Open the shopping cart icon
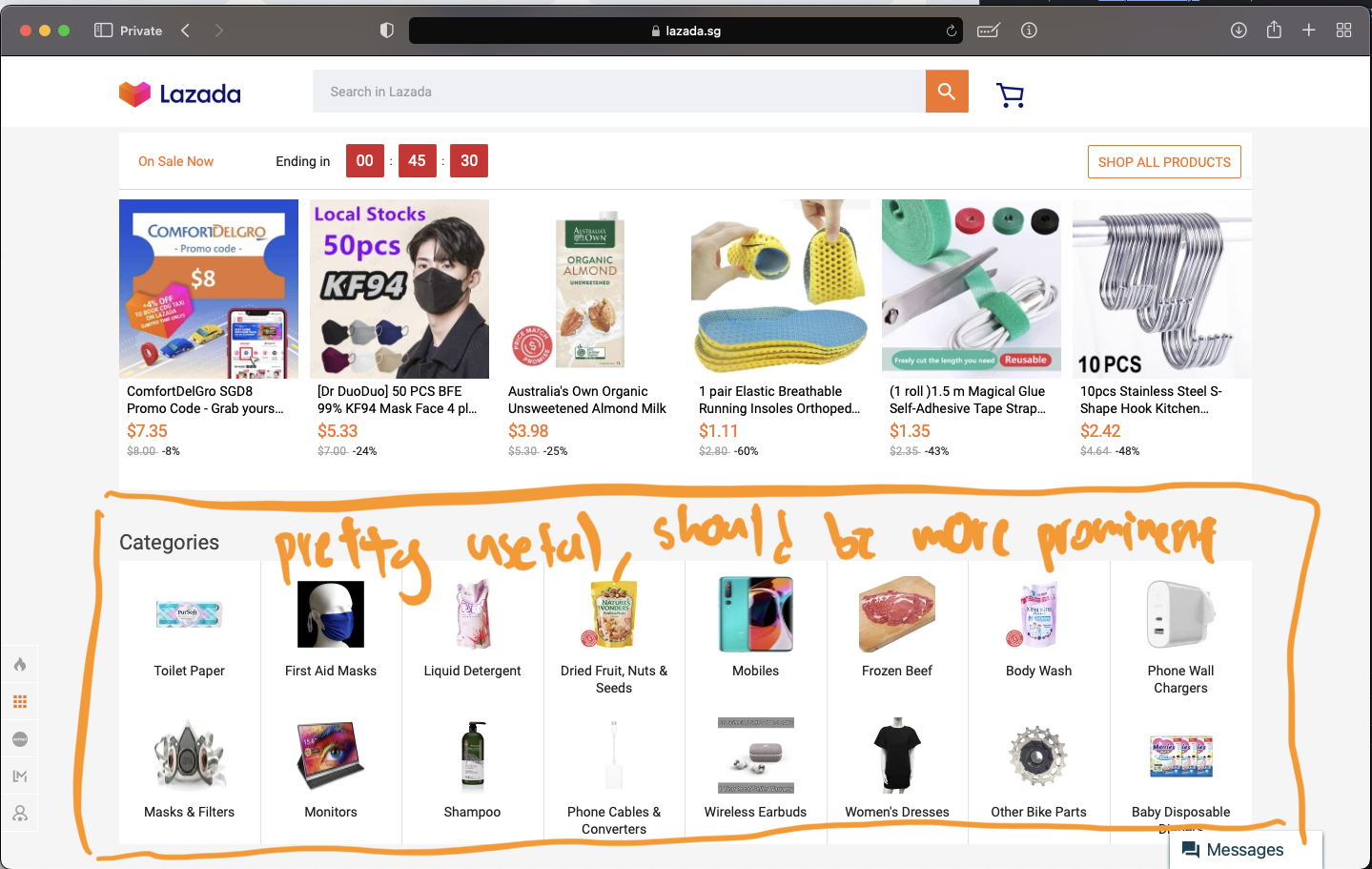Image resolution: width=1372 pixels, height=869 pixels. point(1010,94)
